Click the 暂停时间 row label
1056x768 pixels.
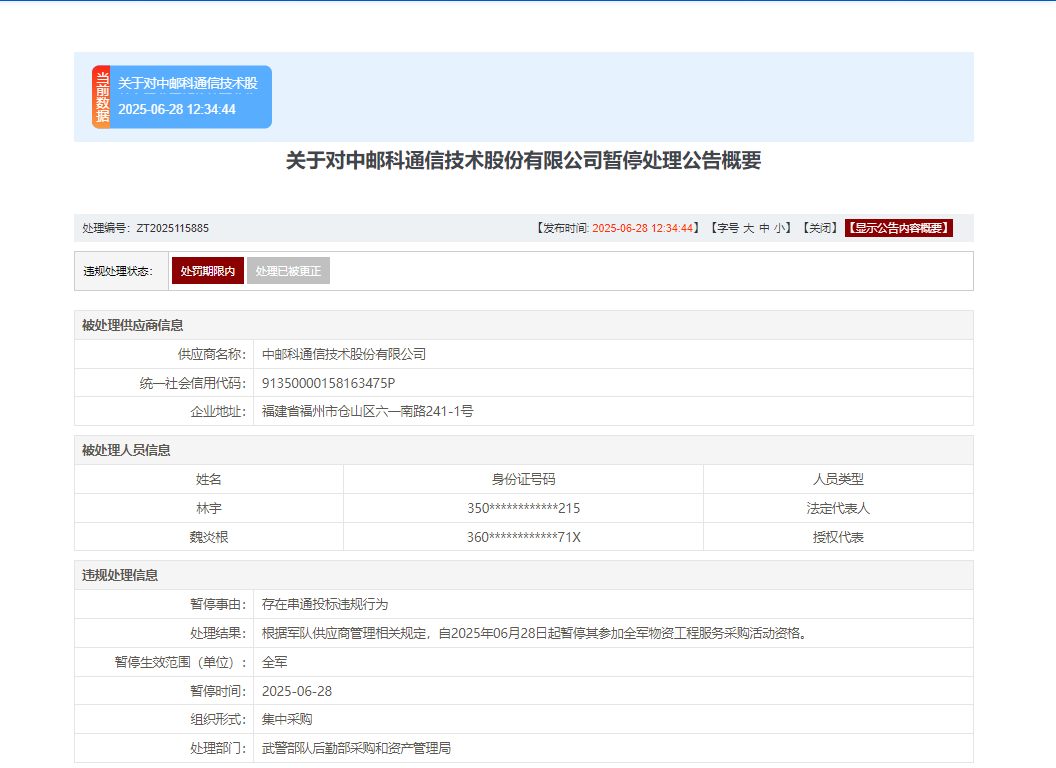(219, 691)
